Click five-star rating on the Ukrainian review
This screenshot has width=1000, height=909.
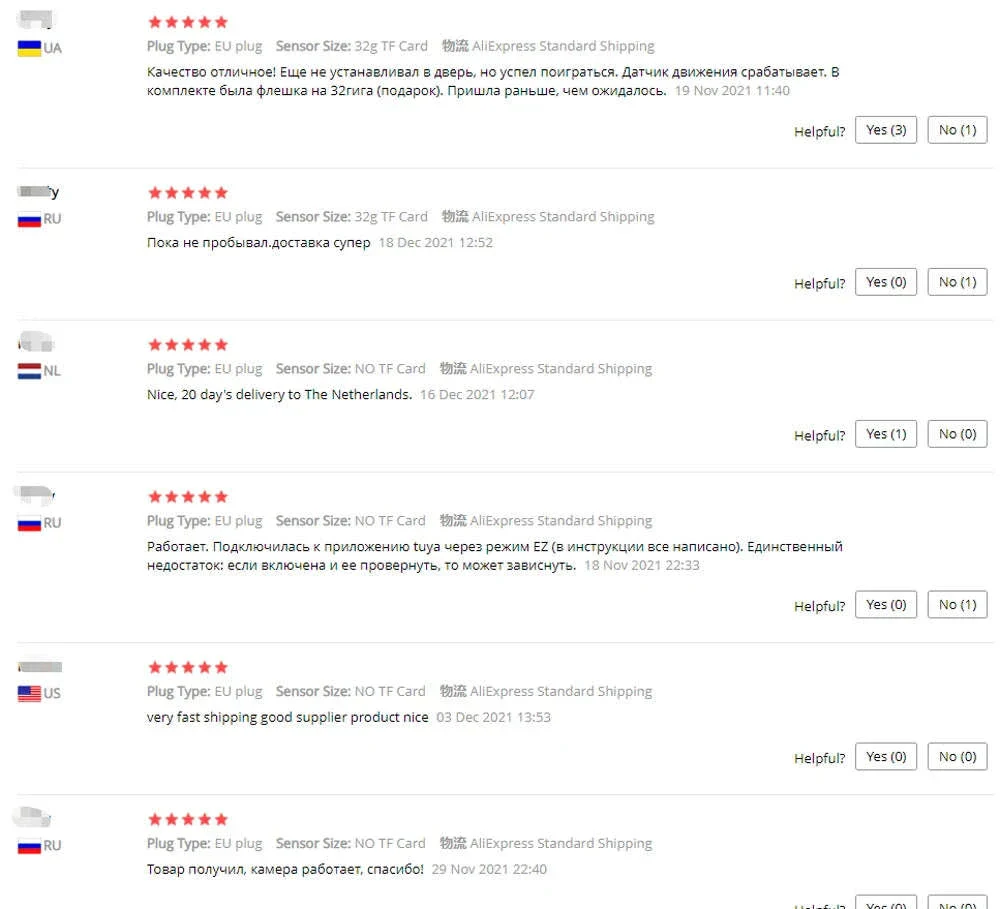(188, 22)
